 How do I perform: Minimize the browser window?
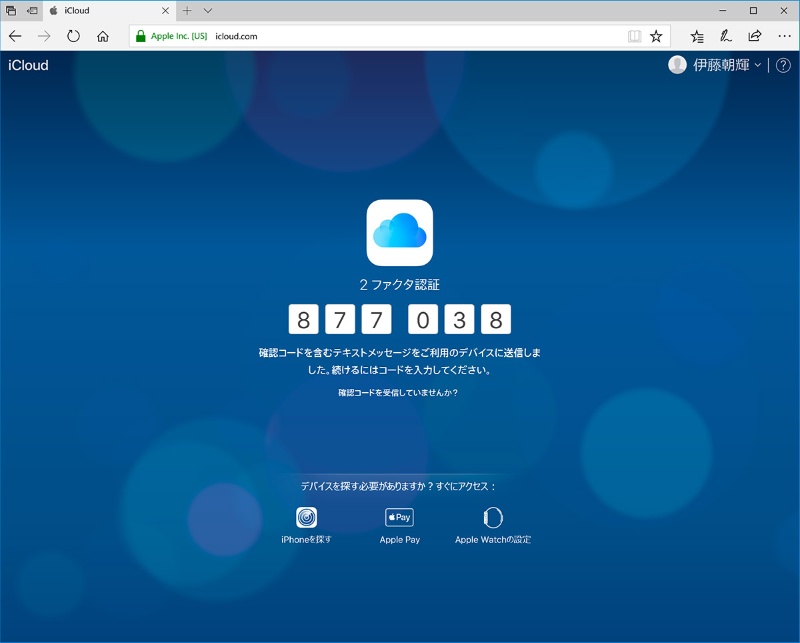[x=722, y=10]
